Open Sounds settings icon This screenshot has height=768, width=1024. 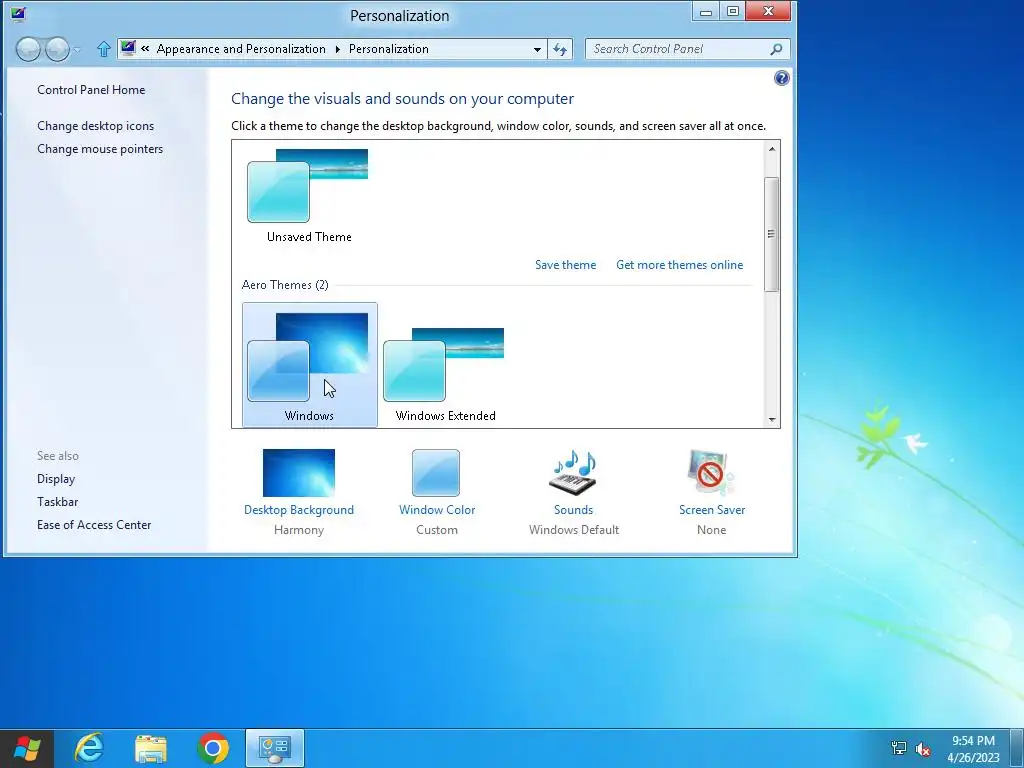click(x=573, y=473)
